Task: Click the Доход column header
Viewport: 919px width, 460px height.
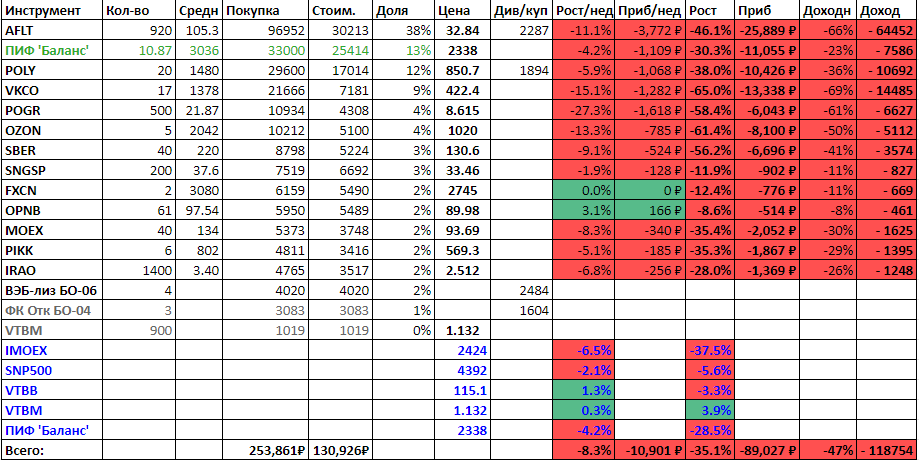Action: [887, 11]
